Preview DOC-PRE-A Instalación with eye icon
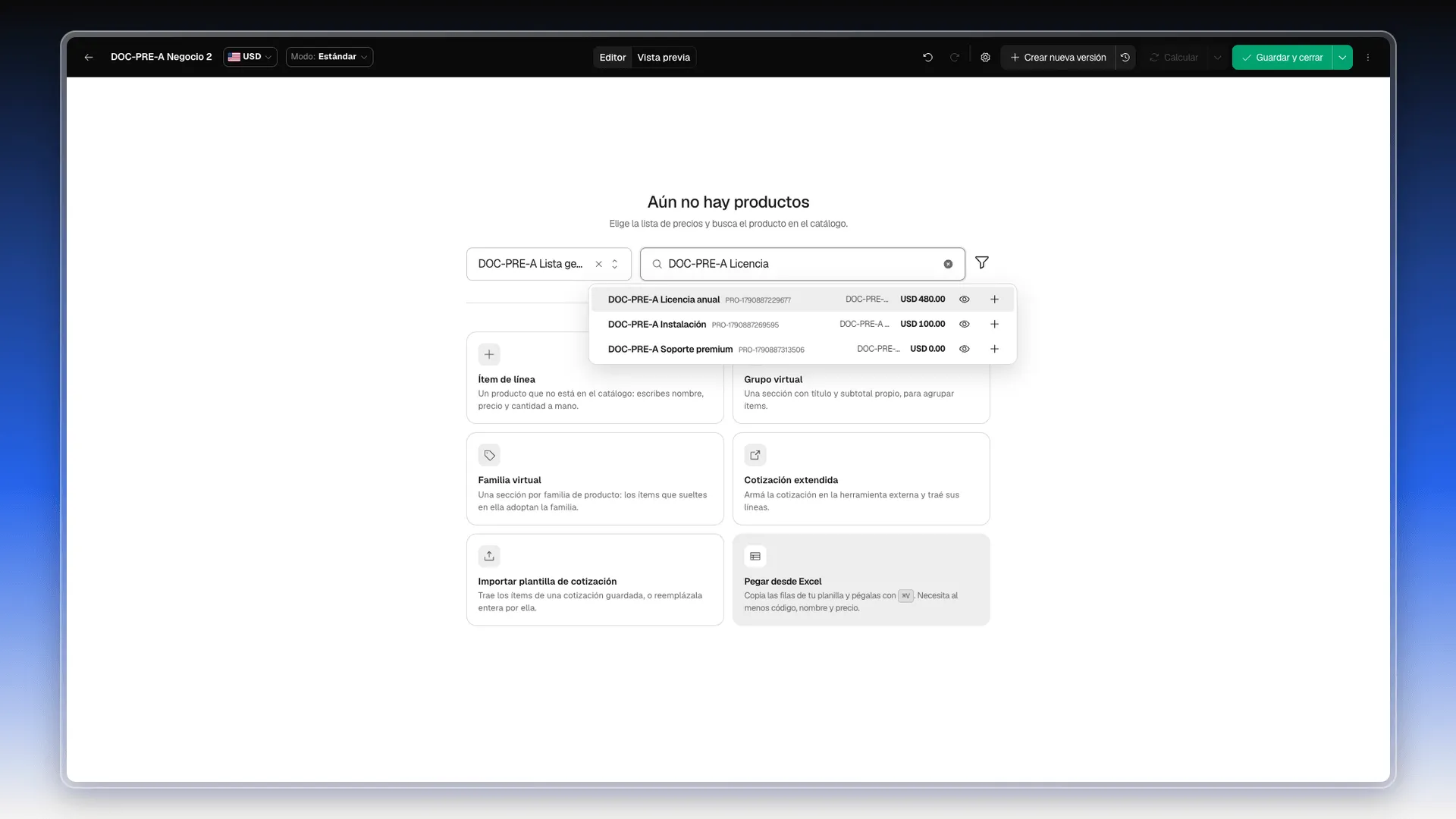Image resolution: width=1456 pixels, height=819 pixels. click(965, 324)
